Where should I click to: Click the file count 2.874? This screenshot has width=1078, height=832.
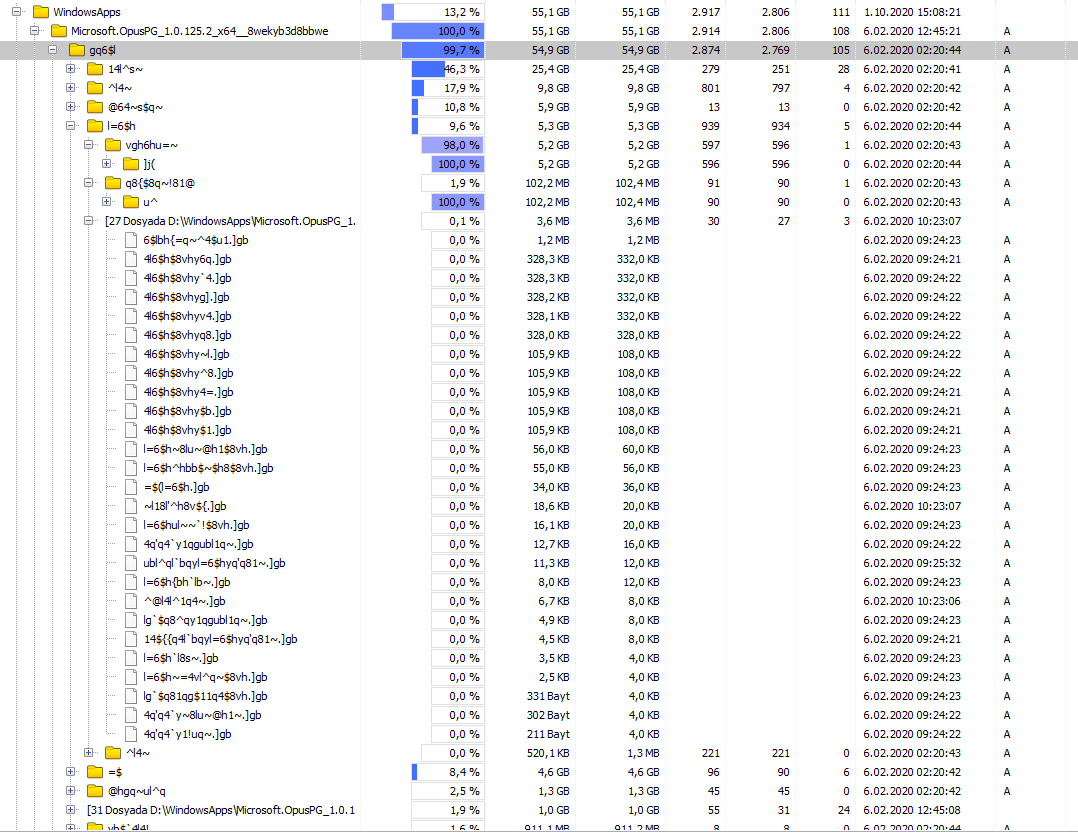coord(705,50)
